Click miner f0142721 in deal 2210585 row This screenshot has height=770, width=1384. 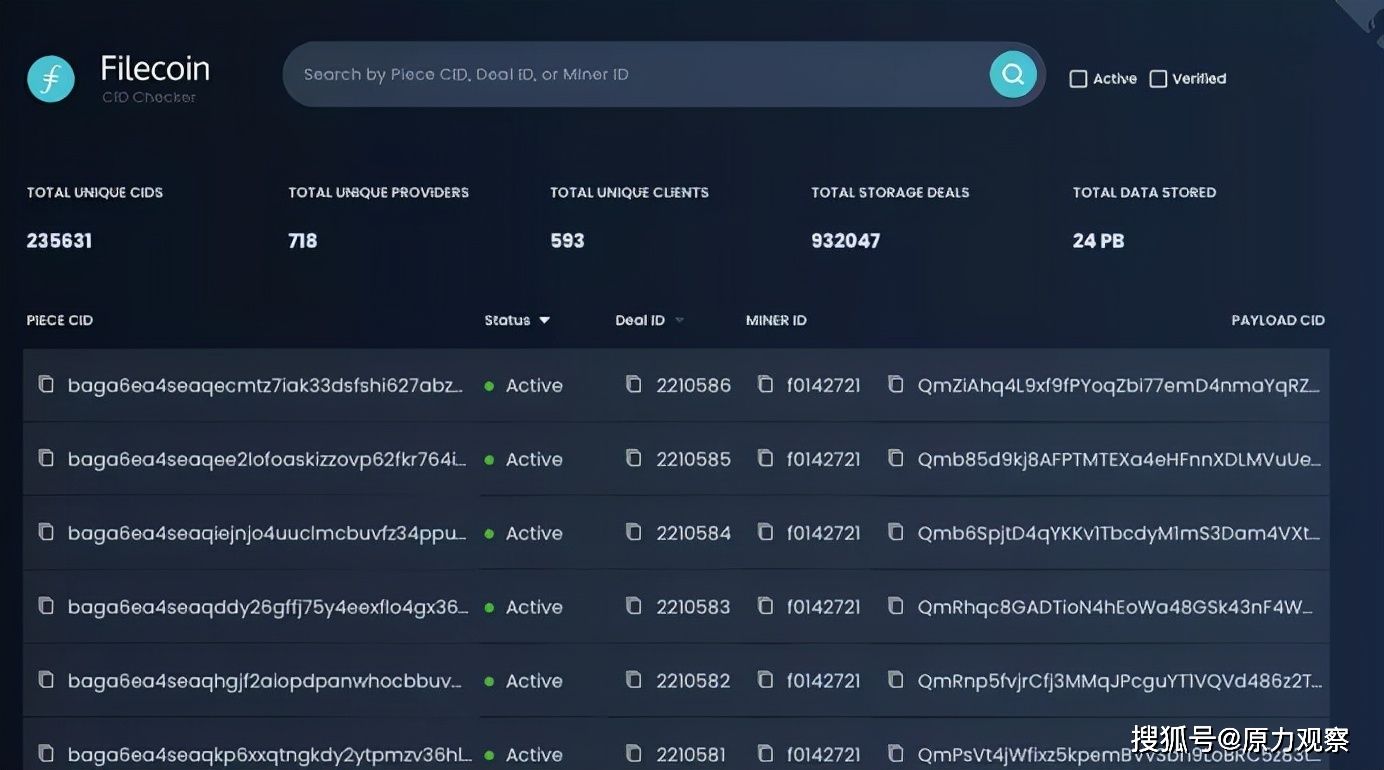coord(824,460)
